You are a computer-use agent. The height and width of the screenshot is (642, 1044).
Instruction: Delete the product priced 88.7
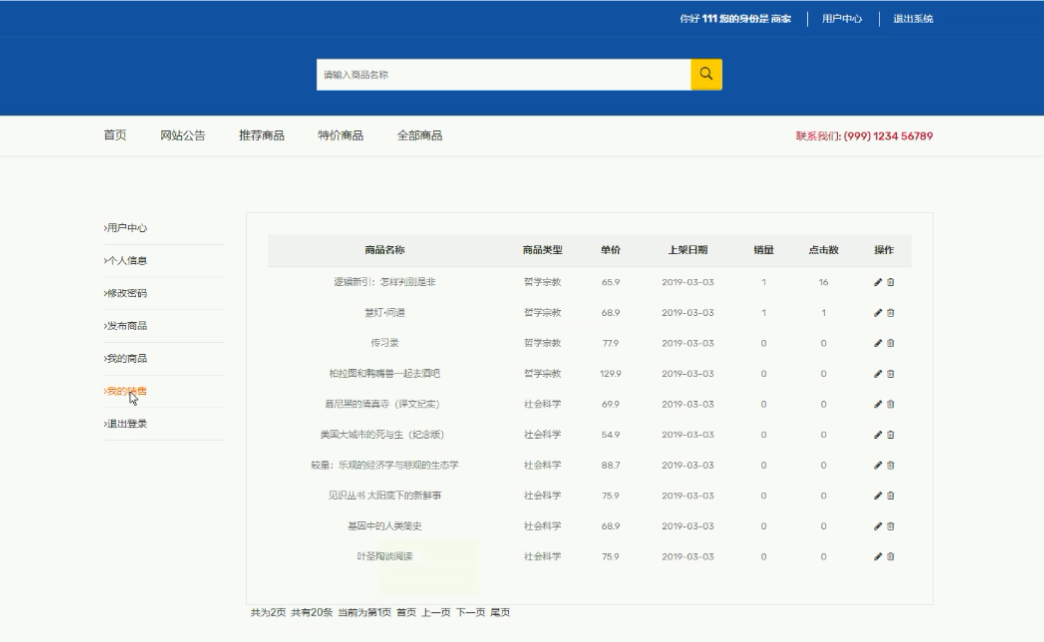pos(891,466)
